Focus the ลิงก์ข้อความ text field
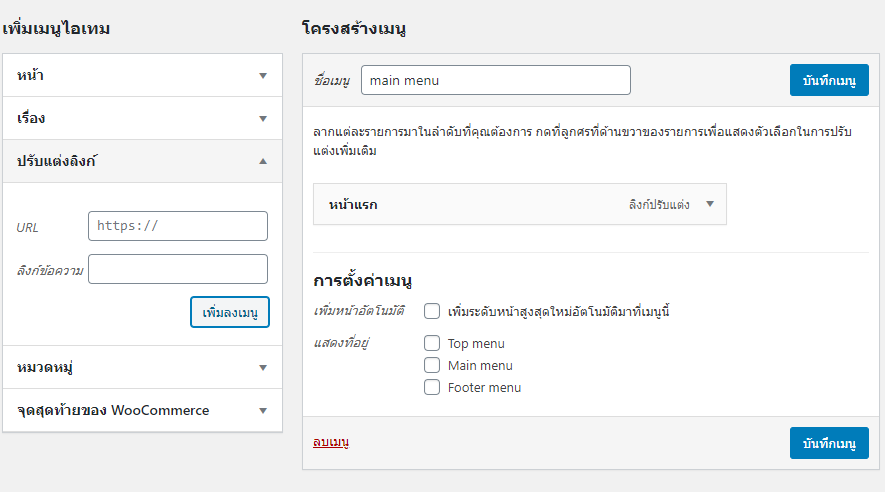 click(x=178, y=269)
